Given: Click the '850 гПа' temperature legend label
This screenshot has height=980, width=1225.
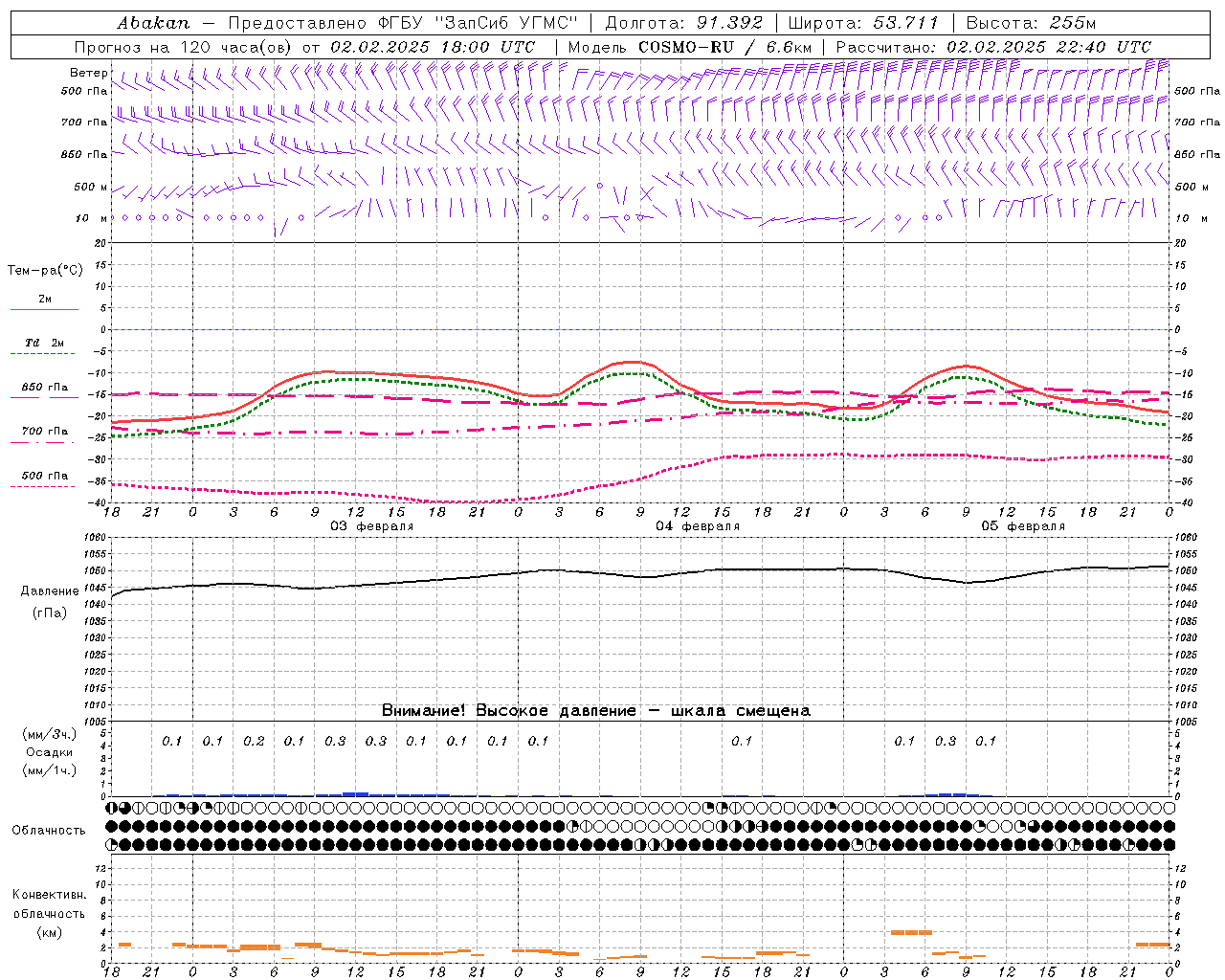Looking at the screenshot, I should 45,388.
